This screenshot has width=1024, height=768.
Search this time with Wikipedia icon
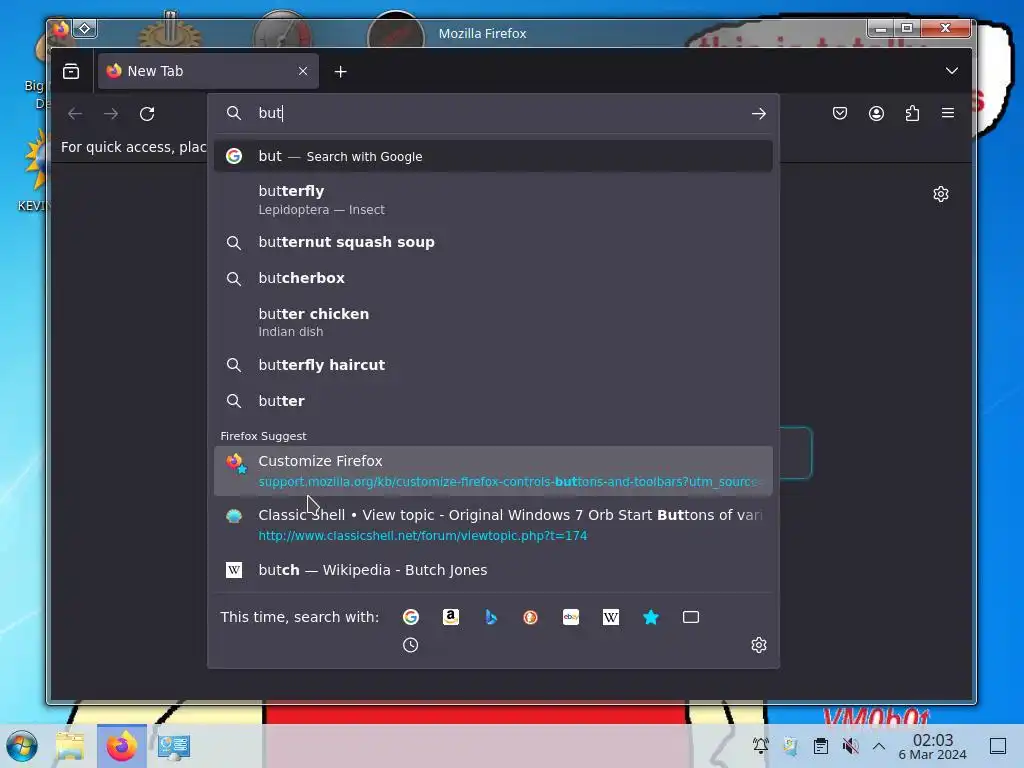coord(611,617)
